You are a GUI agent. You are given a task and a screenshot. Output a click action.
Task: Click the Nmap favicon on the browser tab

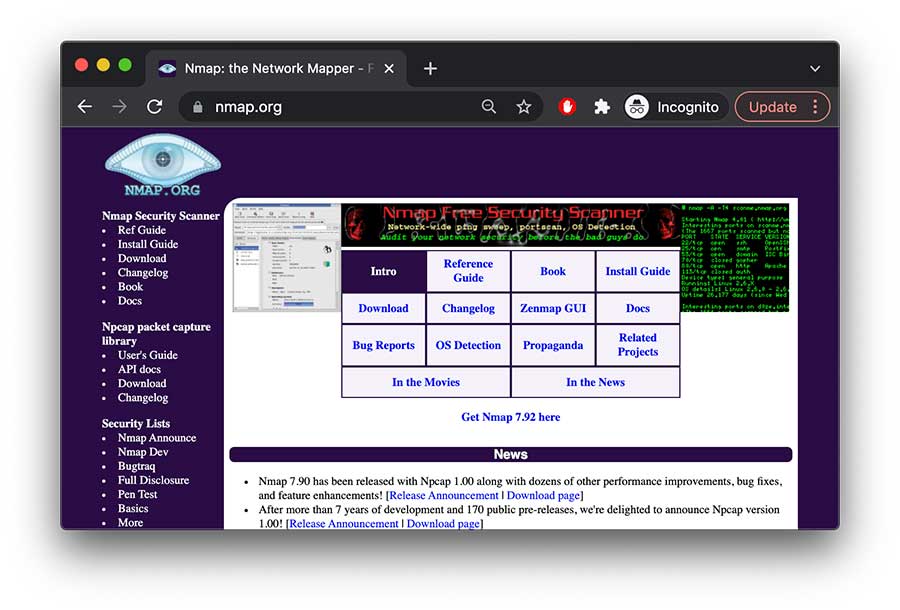(x=168, y=68)
